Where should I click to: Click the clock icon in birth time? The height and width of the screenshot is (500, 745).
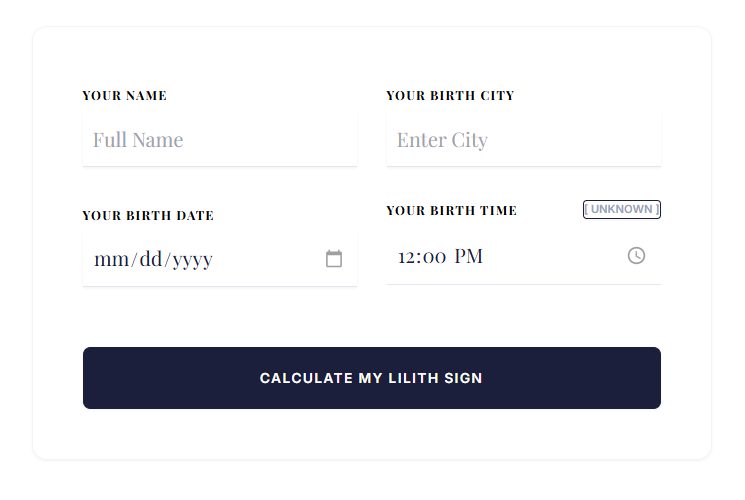[636, 256]
